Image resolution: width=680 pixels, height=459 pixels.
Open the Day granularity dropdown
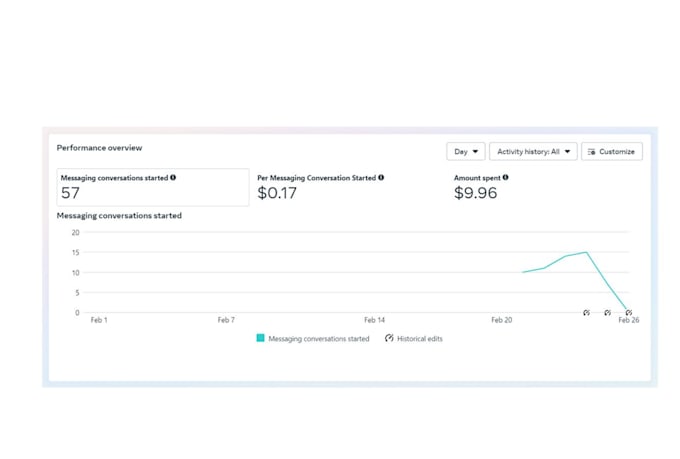coord(466,151)
